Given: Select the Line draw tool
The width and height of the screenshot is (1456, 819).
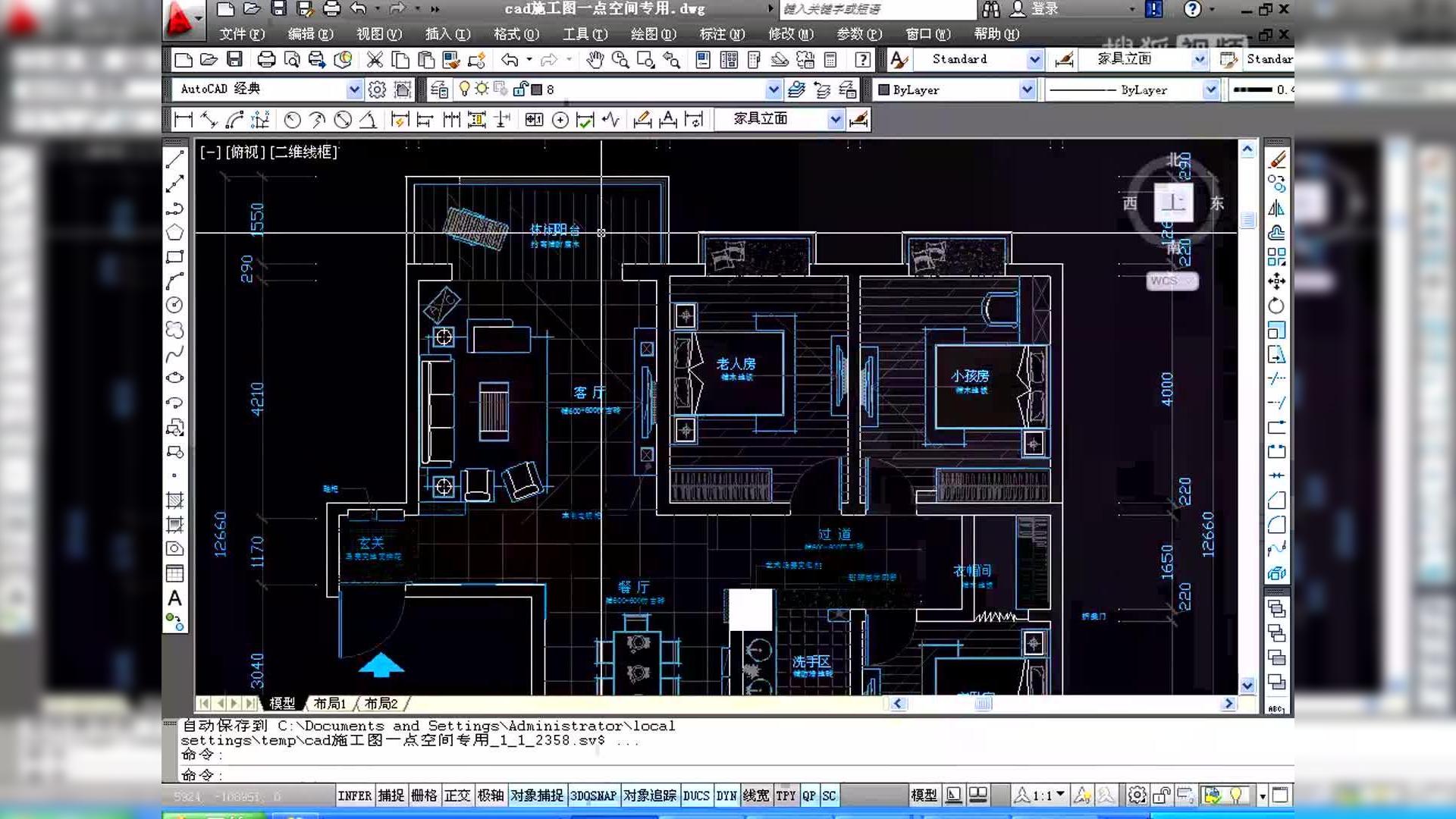Looking at the screenshot, I should click(x=174, y=159).
